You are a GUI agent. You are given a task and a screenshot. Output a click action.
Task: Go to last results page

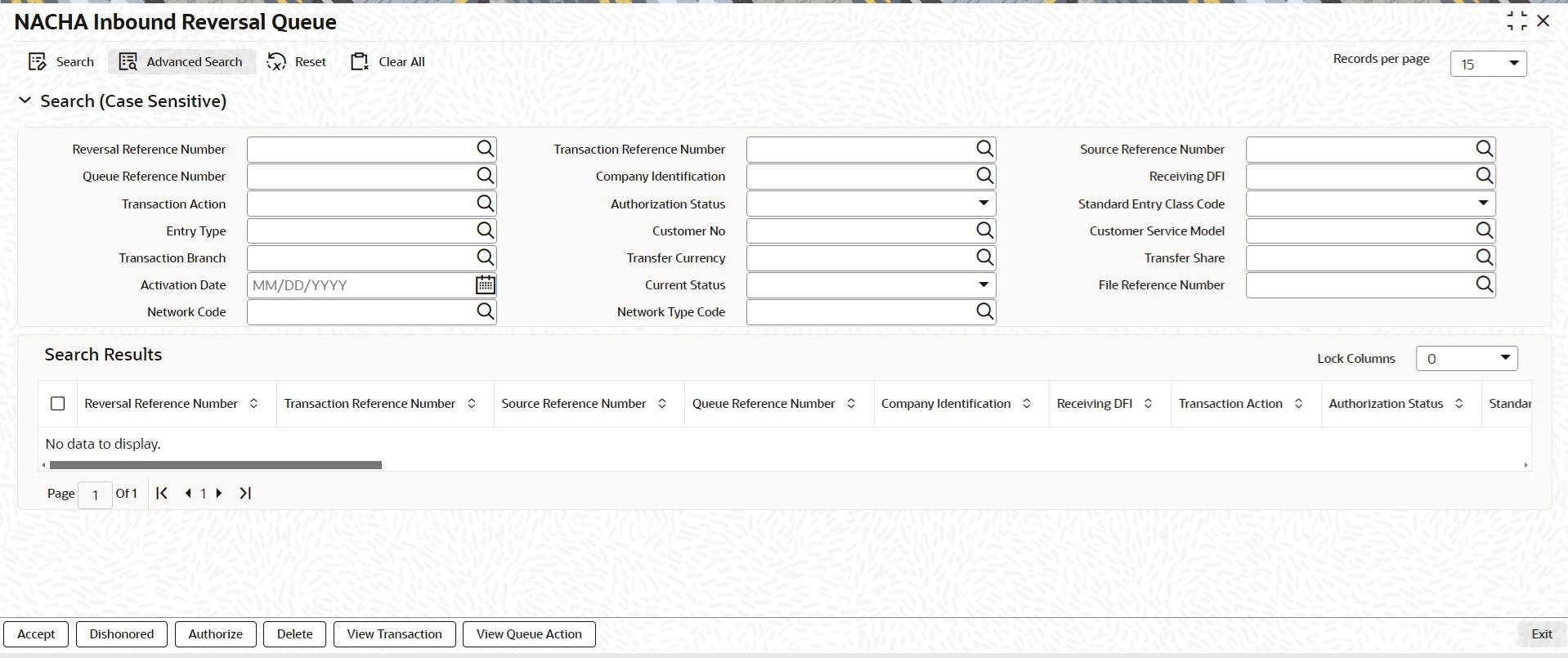click(245, 493)
